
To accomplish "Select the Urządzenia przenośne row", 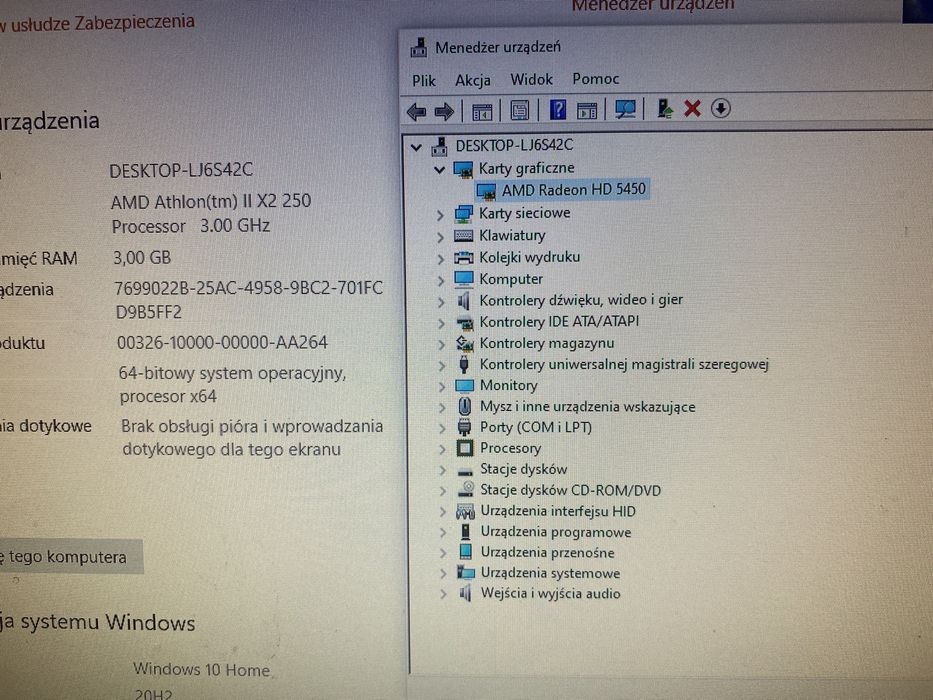I will [x=547, y=552].
